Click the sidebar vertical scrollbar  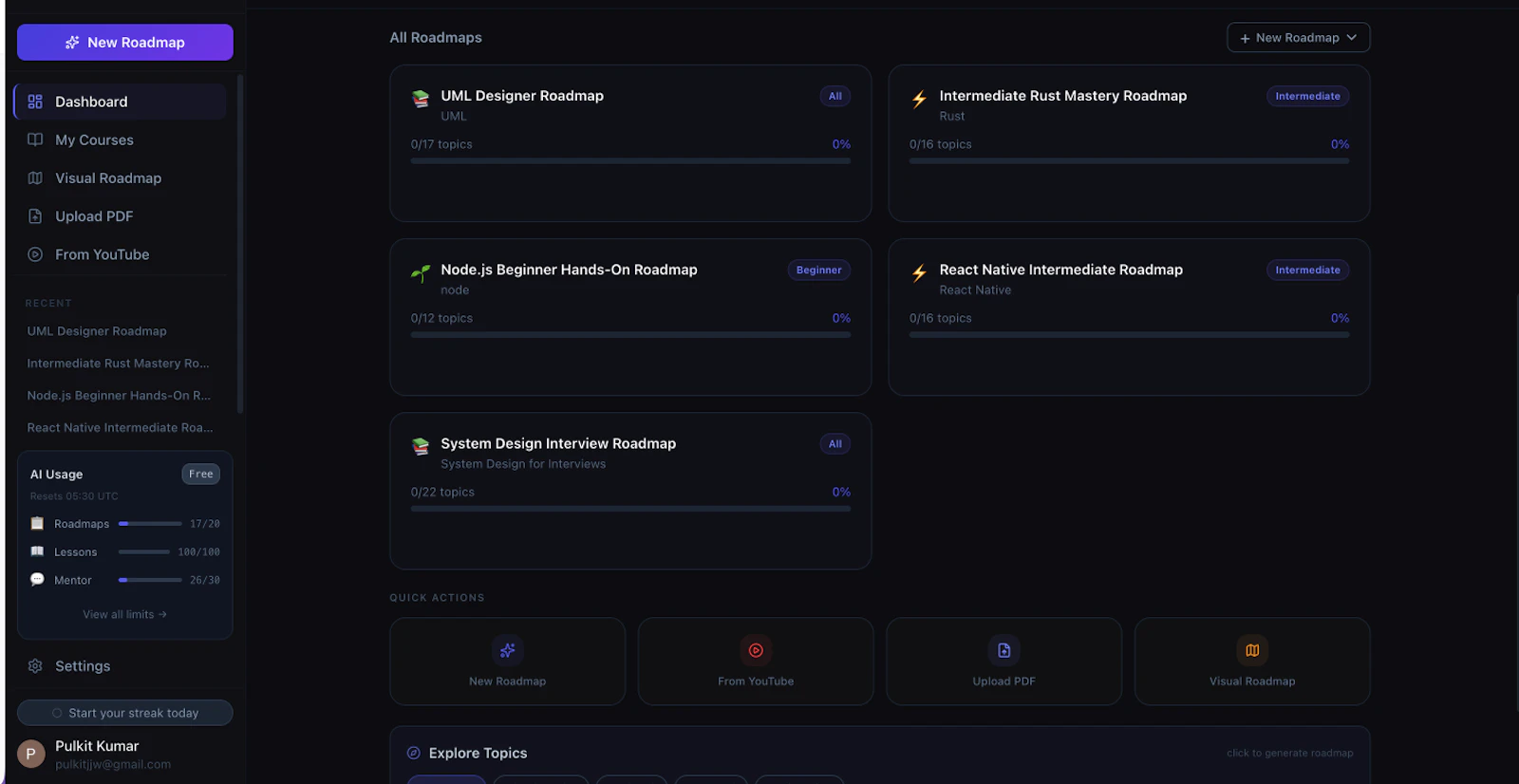click(x=240, y=244)
